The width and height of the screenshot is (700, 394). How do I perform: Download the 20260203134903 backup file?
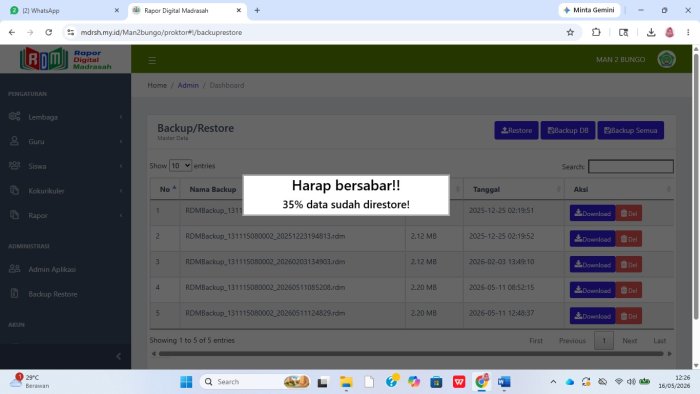[592, 265]
